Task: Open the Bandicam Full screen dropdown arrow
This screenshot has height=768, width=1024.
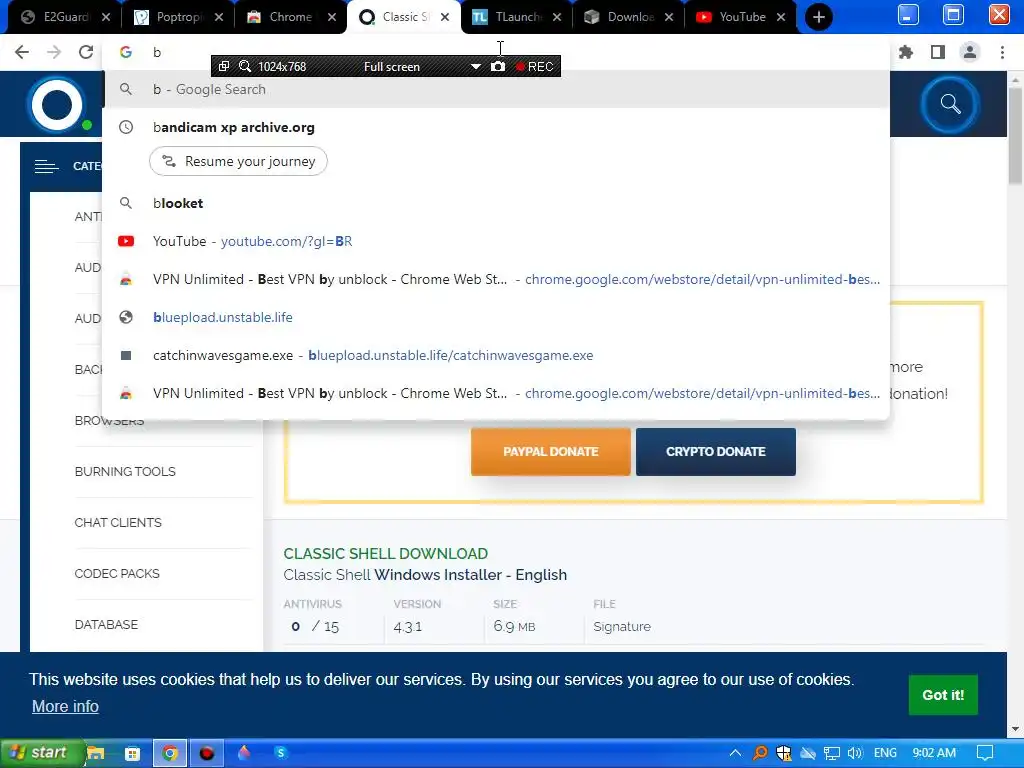Action: point(475,67)
